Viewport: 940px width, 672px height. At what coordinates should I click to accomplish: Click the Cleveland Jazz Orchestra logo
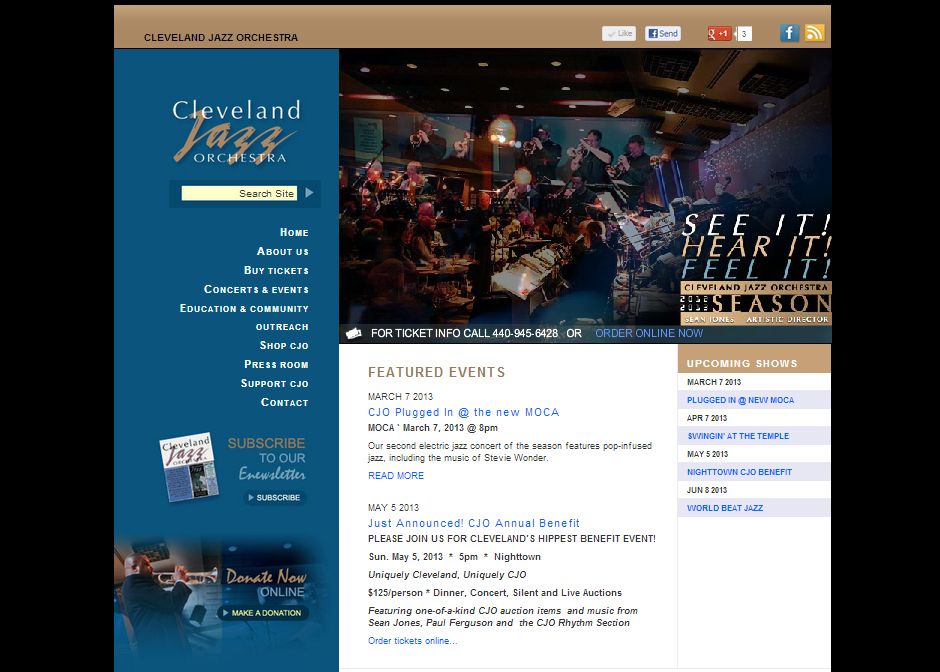point(236,132)
